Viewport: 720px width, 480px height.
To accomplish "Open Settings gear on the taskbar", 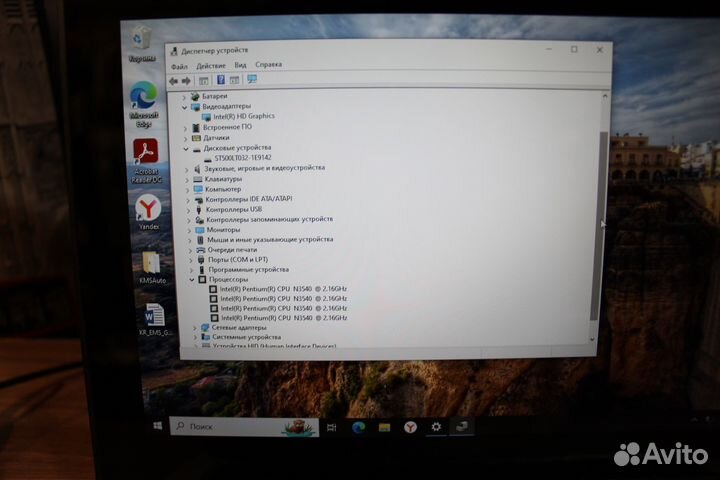I will pos(436,427).
